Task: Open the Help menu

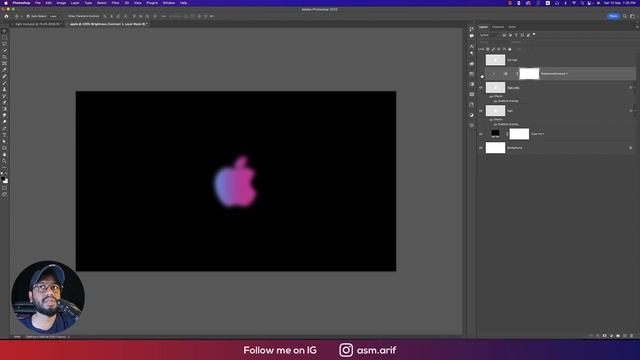Action: (184, 3)
